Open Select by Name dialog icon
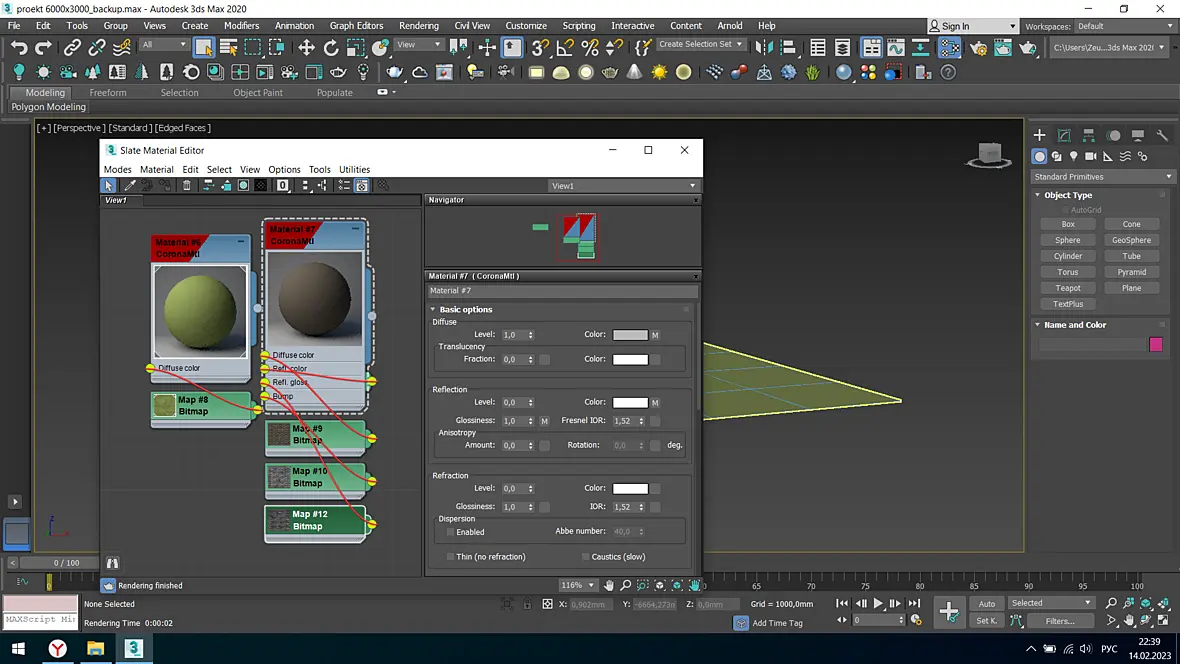Viewport: 1180px width, 664px height. 228,47
